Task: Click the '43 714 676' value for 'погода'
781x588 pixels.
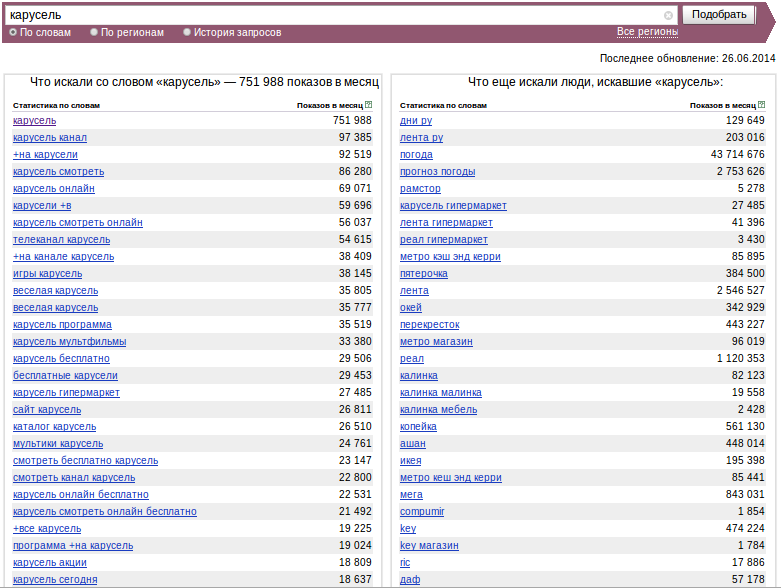Action: tap(738, 154)
